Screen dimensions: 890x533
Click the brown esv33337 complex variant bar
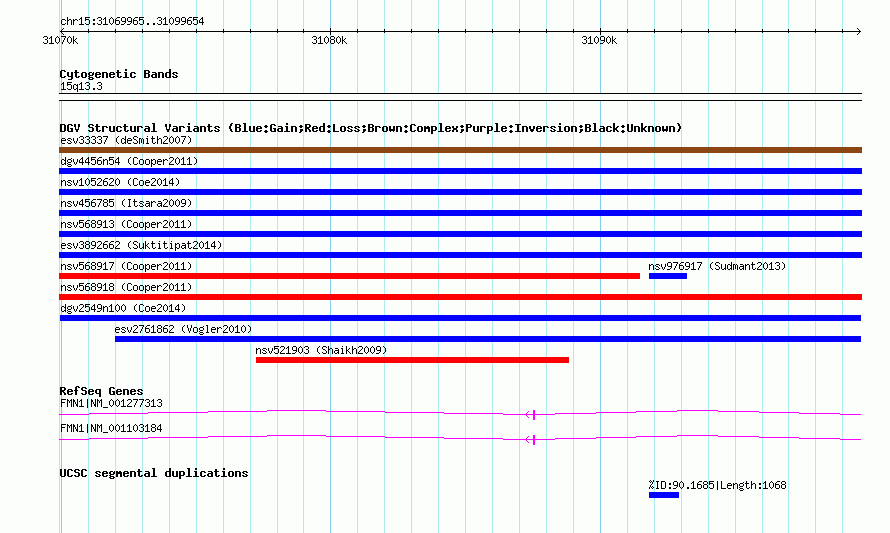[x=460, y=150]
